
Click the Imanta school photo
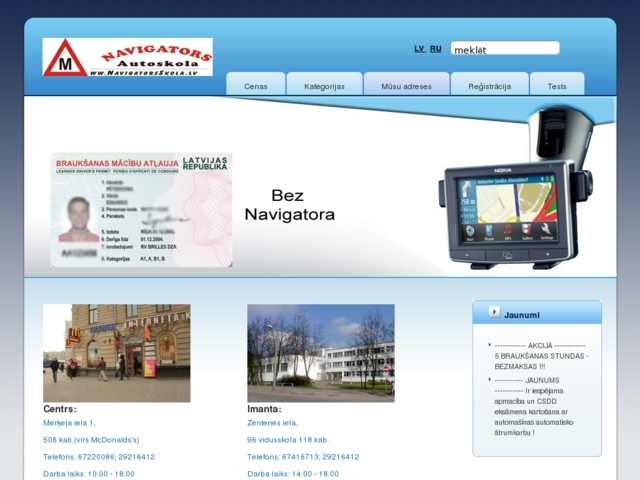(321, 353)
